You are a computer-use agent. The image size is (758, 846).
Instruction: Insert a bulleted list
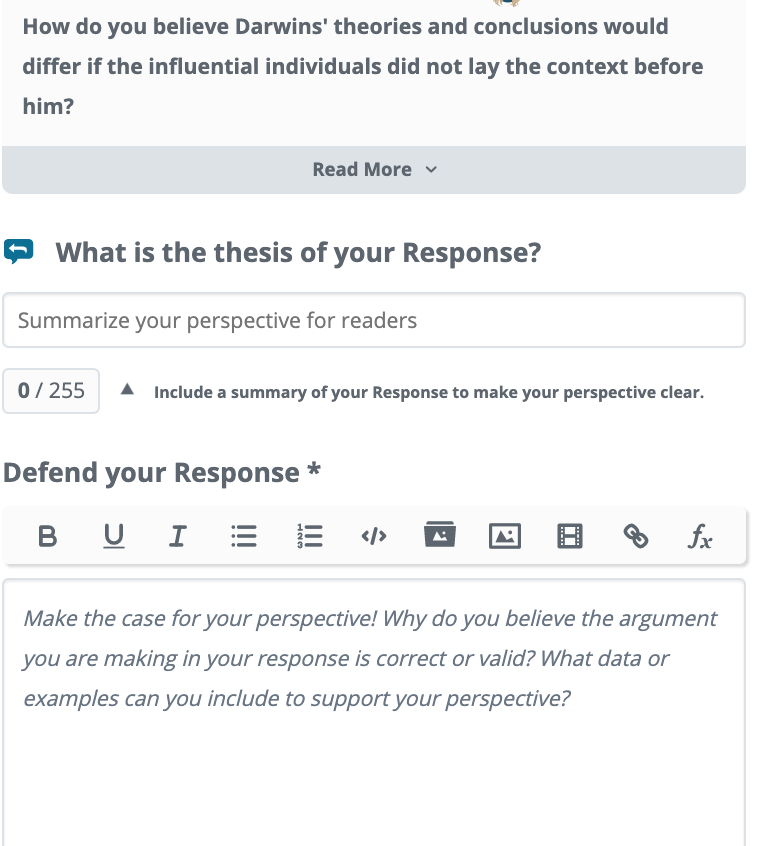[x=244, y=536]
